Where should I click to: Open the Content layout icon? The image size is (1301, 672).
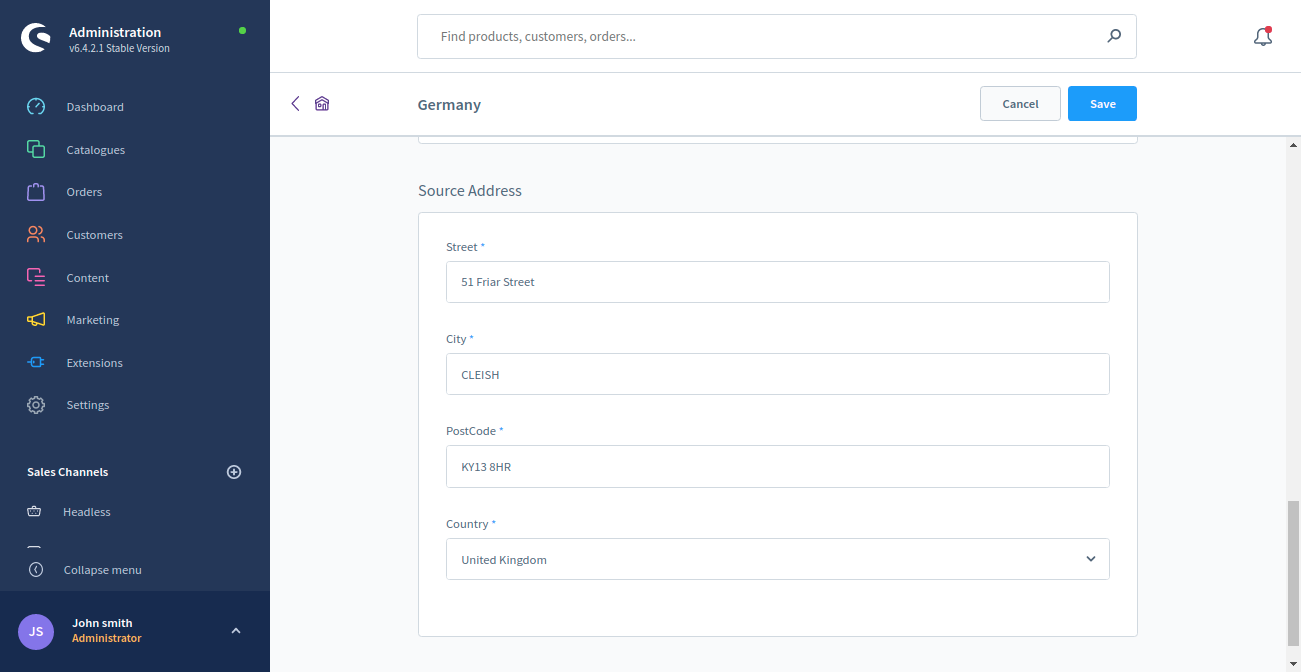coord(36,277)
